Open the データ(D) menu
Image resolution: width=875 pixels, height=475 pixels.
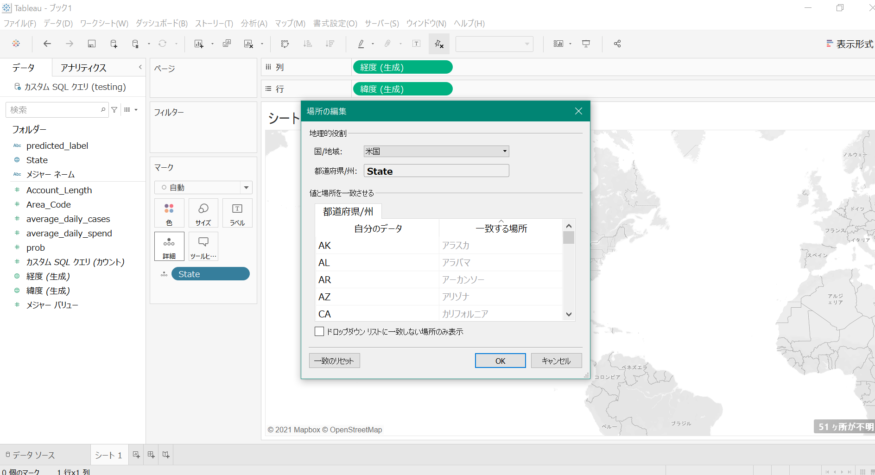(x=58, y=23)
